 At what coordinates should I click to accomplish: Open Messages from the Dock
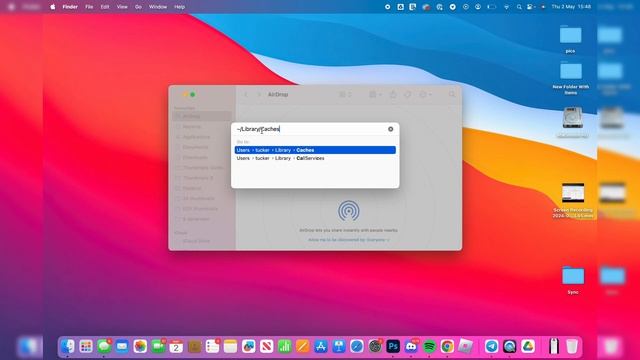(104, 347)
